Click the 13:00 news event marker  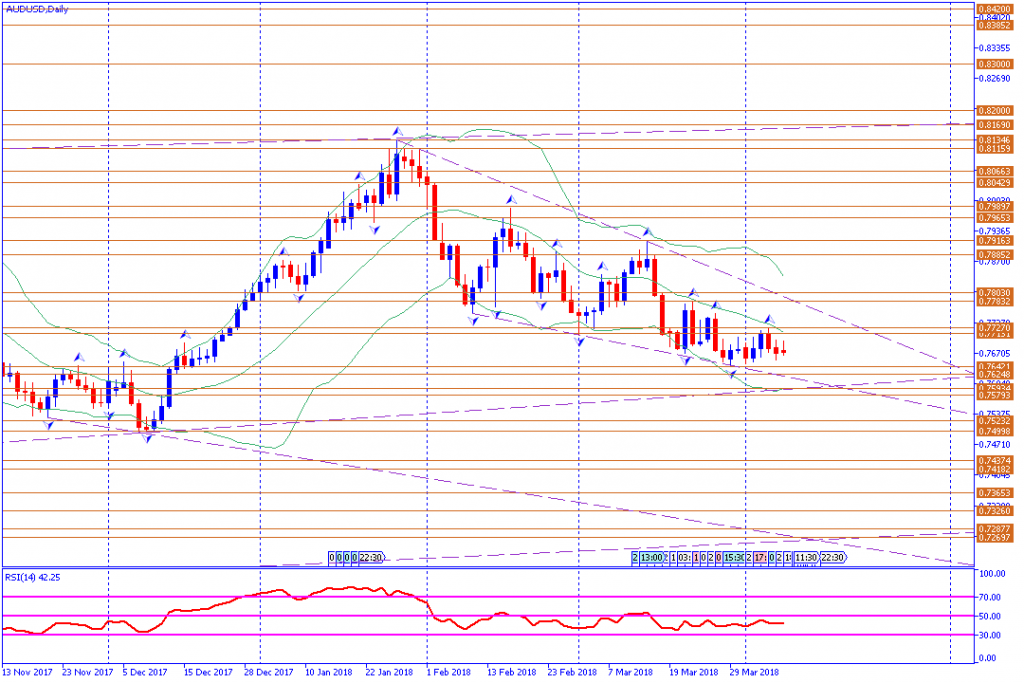(653, 558)
